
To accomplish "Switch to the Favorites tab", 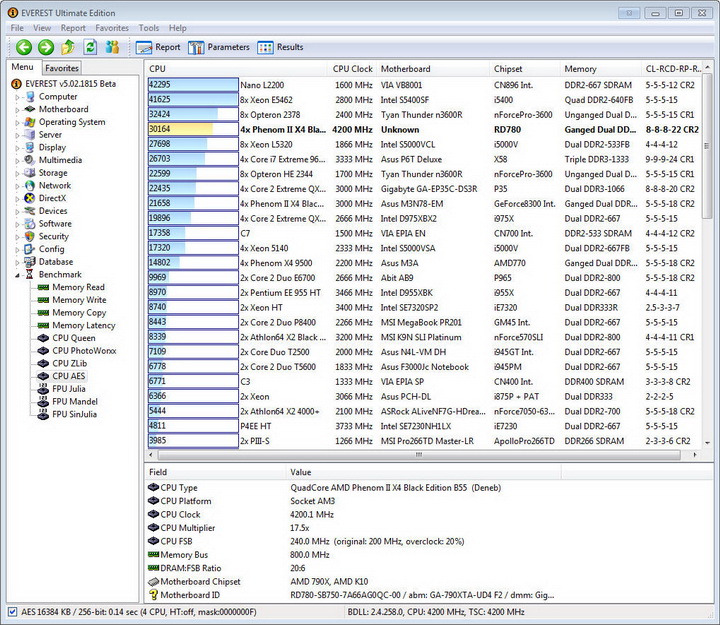I will coord(62,68).
